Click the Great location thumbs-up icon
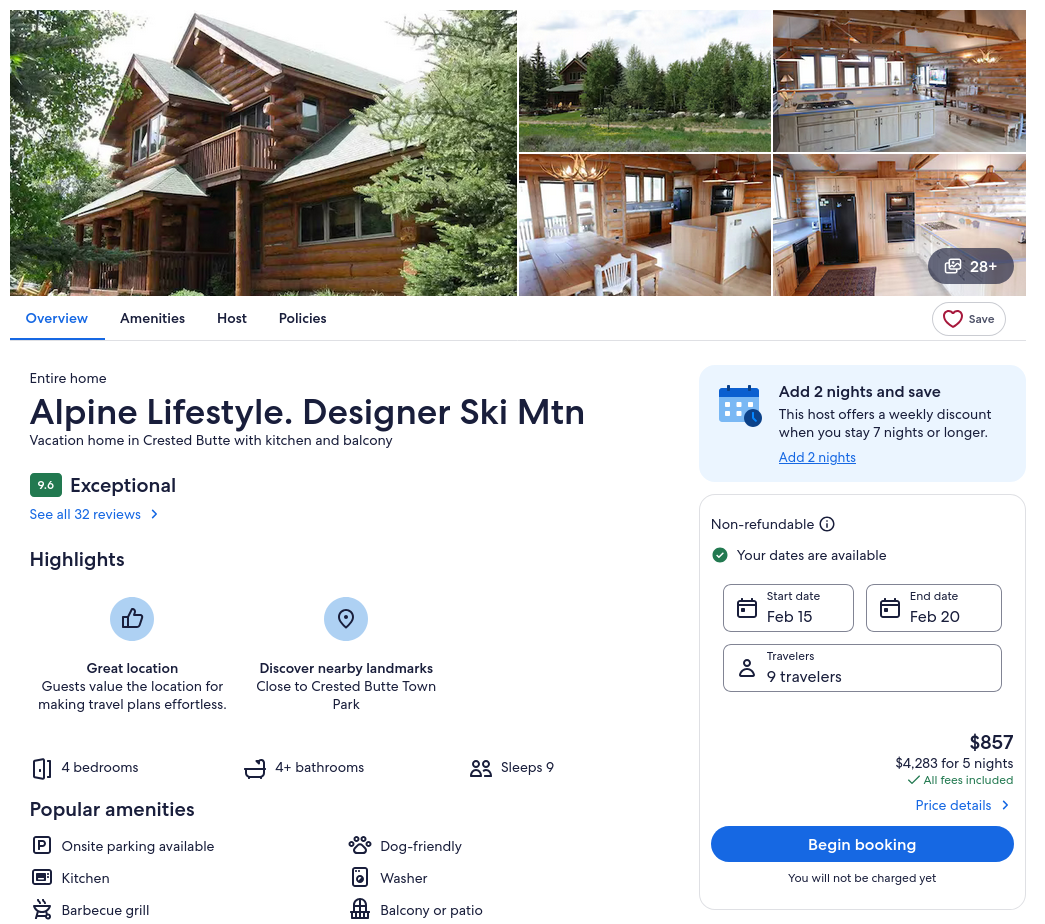The height and width of the screenshot is (924, 1045). pyautogui.click(x=132, y=619)
